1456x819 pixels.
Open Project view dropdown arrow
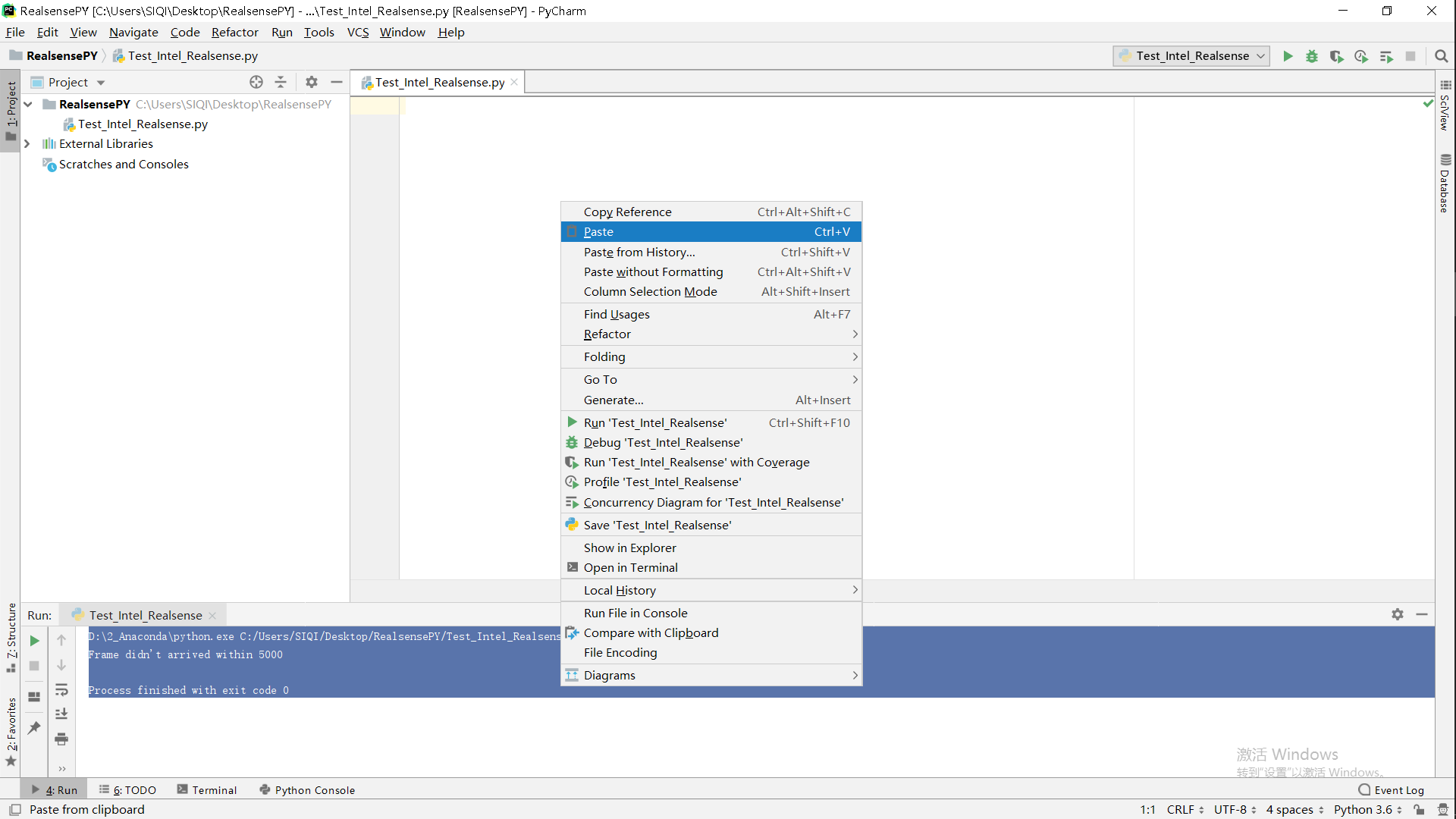101,83
